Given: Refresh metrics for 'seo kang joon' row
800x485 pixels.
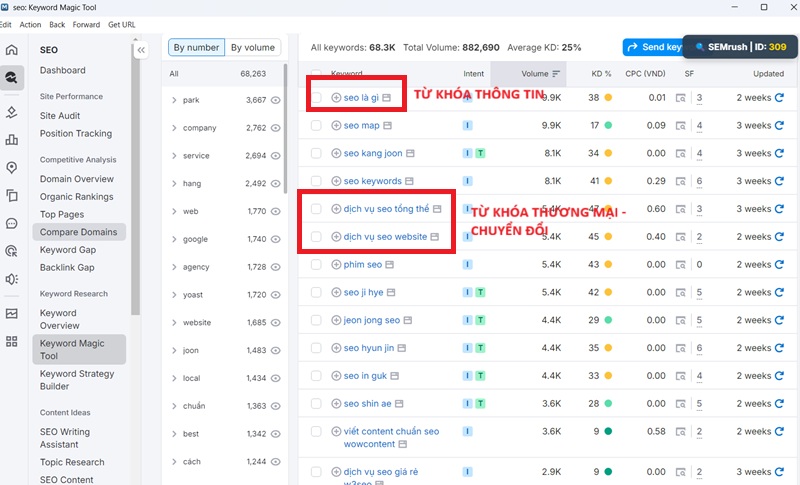Looking at the screenshot, I should click(x=779, y=153).
